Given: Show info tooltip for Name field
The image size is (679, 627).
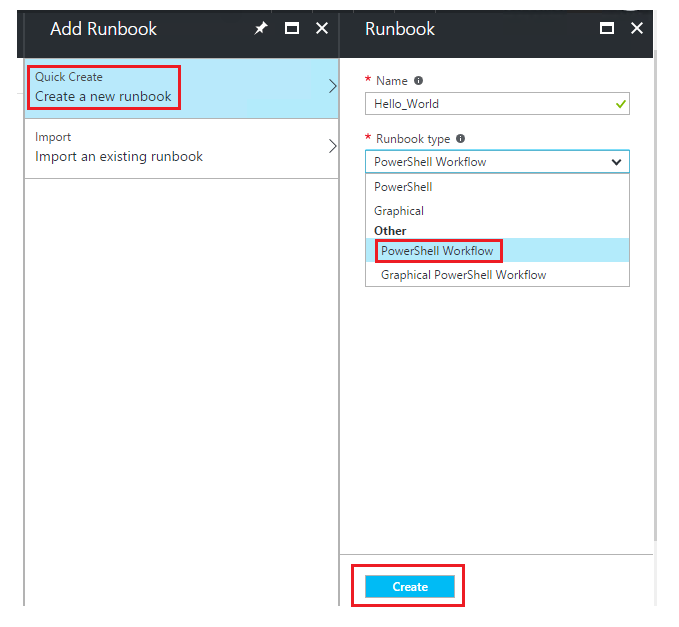Looking at the screenshot, I should point(418,81).
